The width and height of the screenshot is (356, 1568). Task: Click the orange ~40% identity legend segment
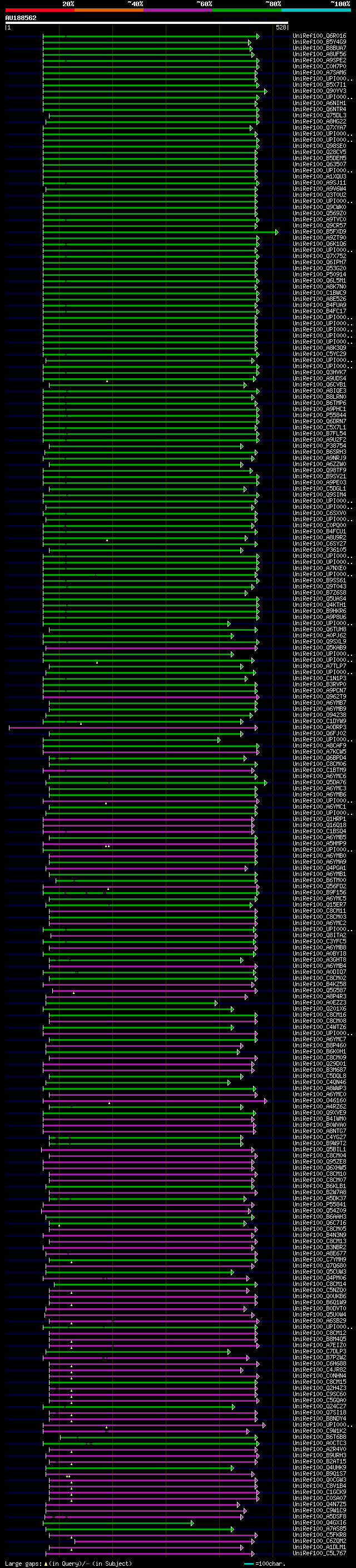[x=109, y=11]
